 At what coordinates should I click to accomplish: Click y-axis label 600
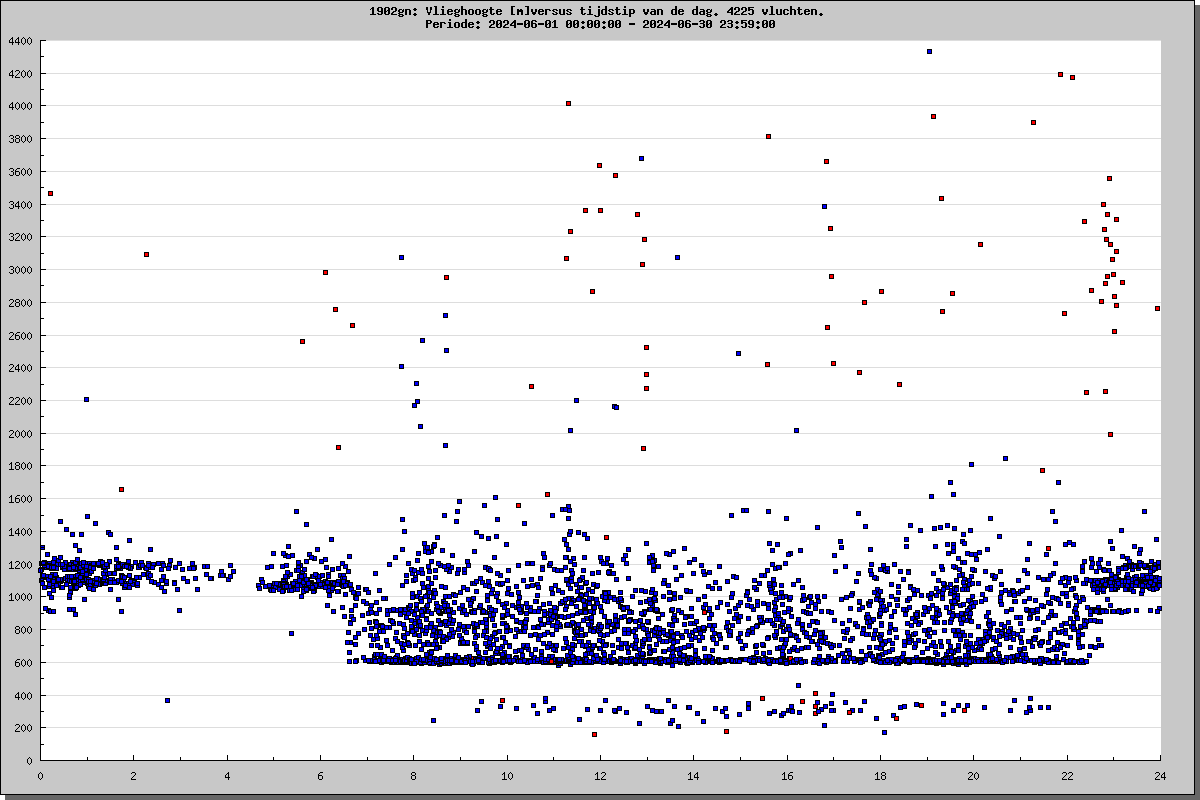click(x=23, y=663)
